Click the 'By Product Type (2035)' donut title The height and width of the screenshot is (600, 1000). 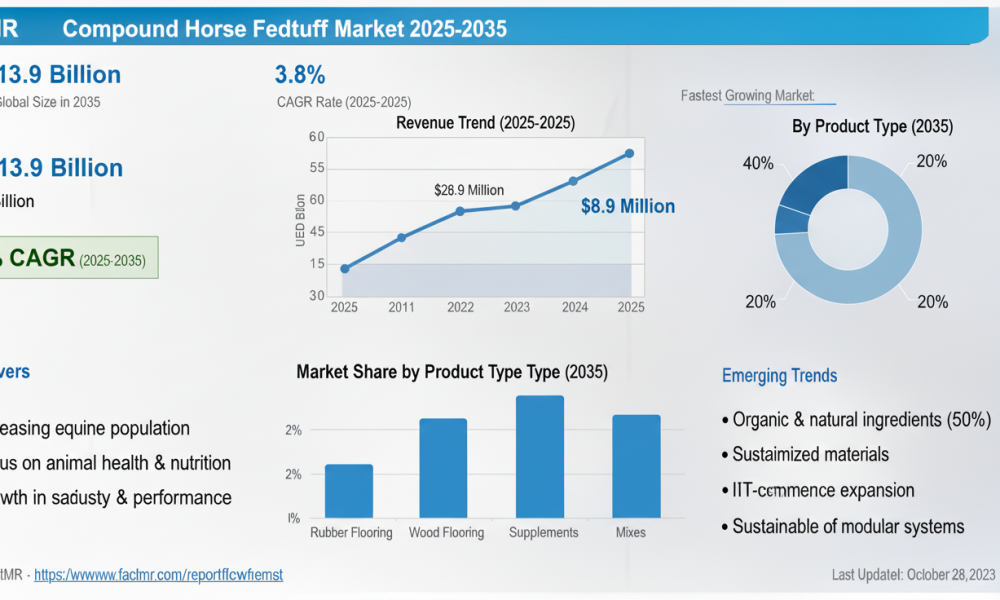coord(872,126)
